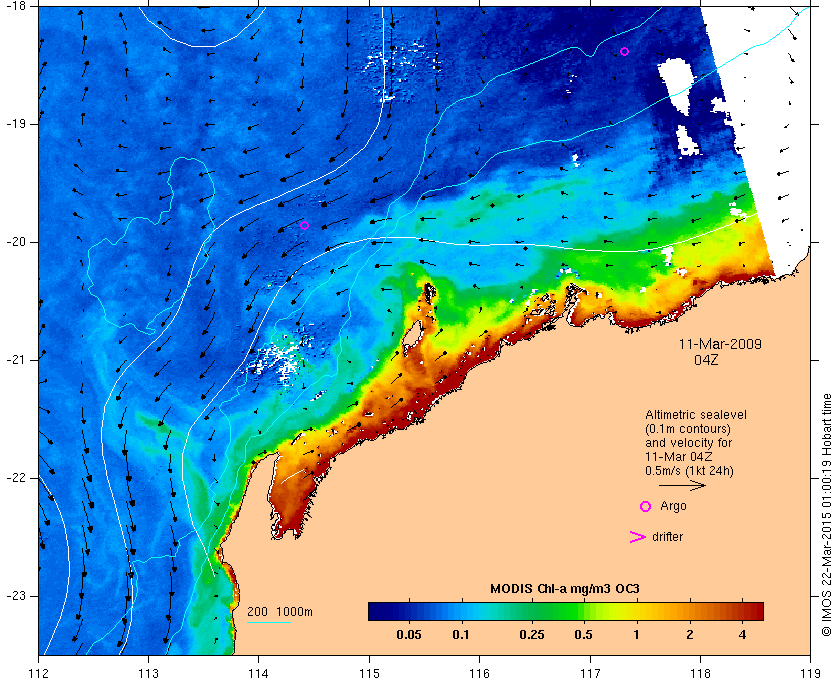840x680 pixels.
Task: Click the latitude axis label '-20'
Action: click(15, 242)
